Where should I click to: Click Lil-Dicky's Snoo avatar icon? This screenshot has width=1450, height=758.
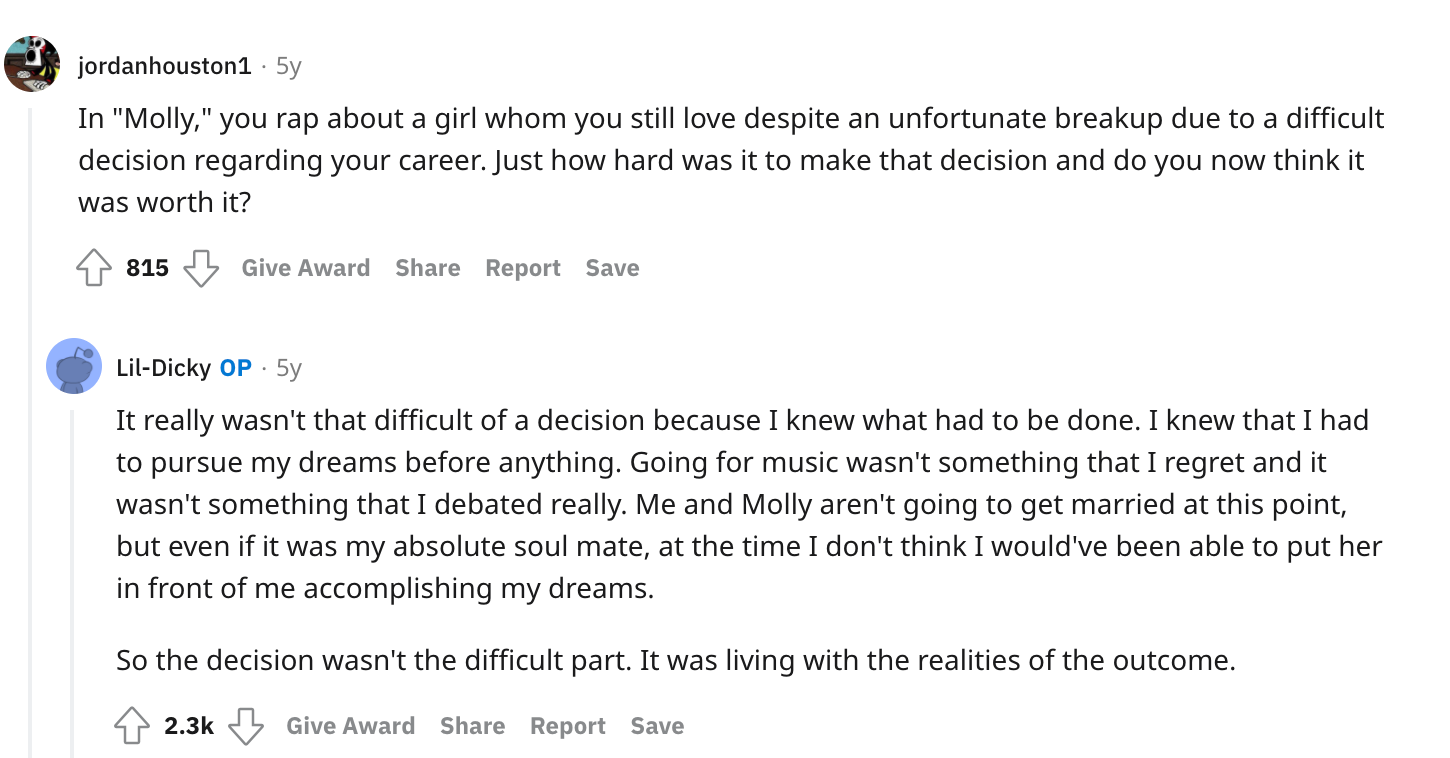74,367
